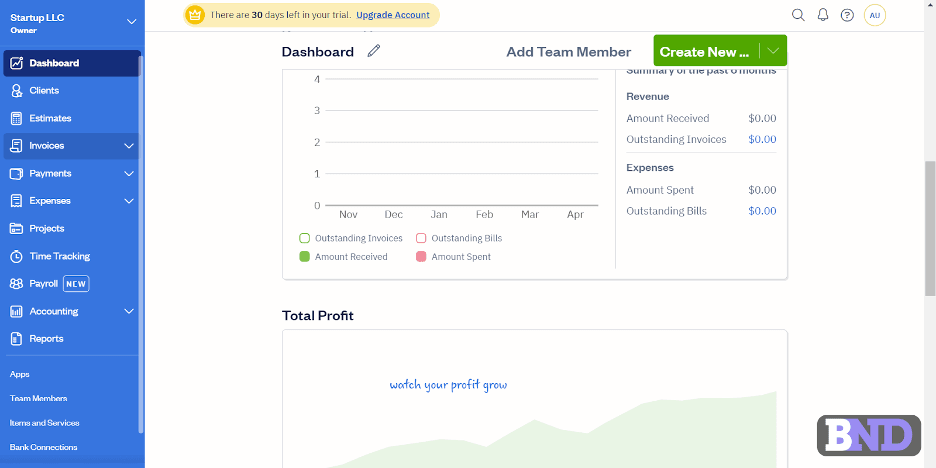
Task: Edit dashboard with the pencil icon
Action: coord(374,51)
